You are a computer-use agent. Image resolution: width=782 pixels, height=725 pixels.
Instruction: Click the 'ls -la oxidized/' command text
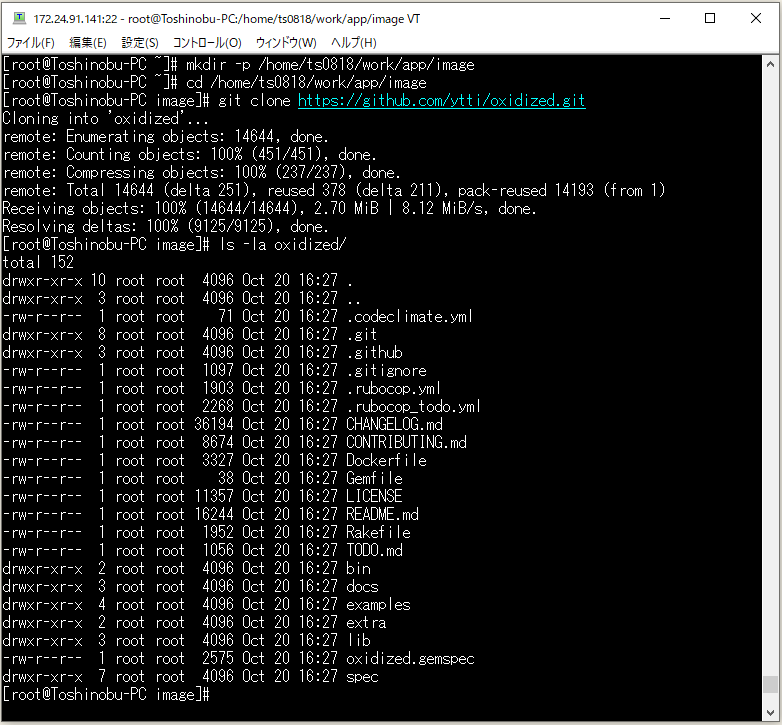(x=283, y=244)
